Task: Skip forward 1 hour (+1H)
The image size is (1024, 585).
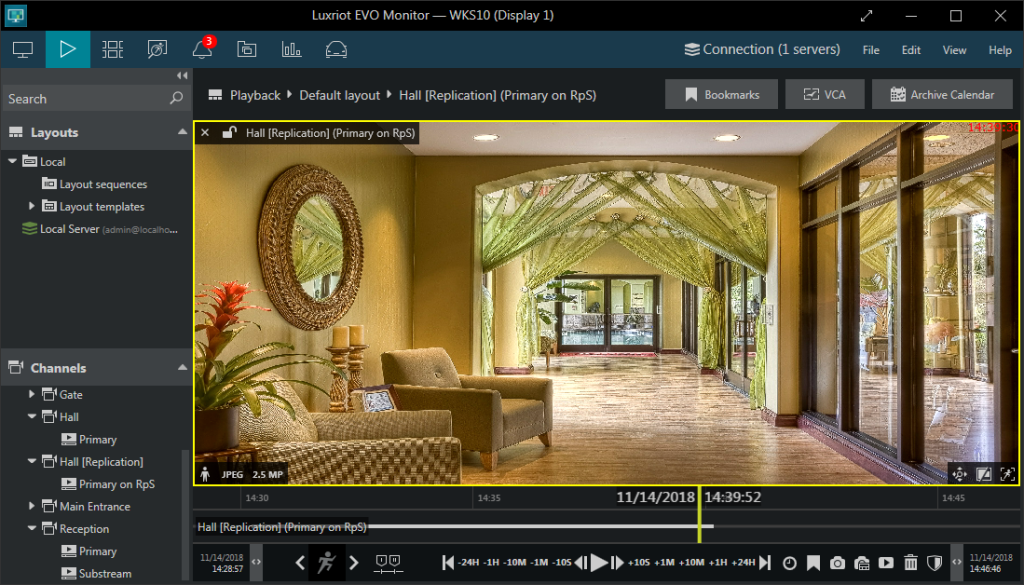Action: coord(718,562)
